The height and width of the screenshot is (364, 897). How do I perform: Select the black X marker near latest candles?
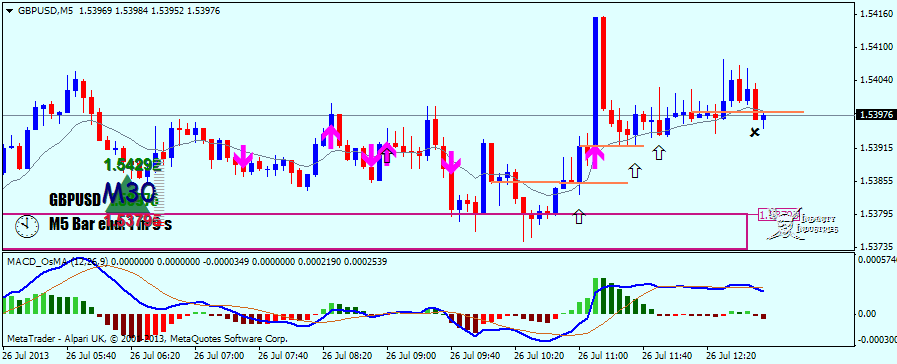coord(755,132)
